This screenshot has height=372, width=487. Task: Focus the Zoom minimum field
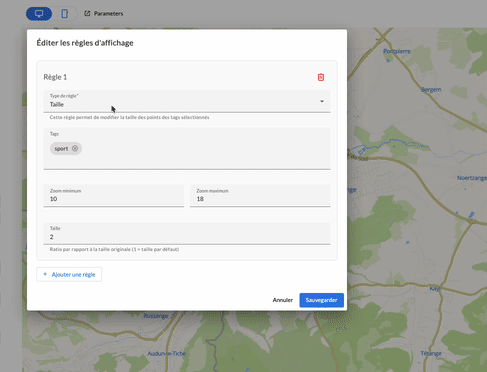114,196
